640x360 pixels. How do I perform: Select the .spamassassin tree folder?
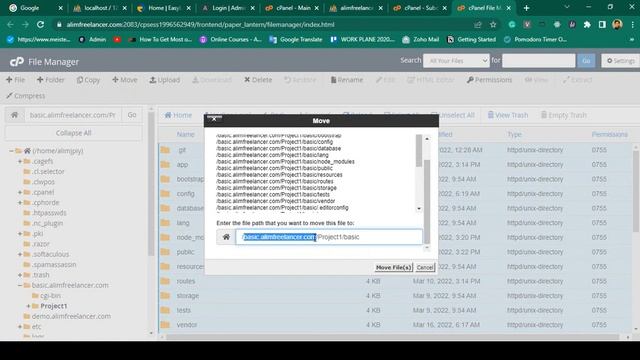pos(54,264)
